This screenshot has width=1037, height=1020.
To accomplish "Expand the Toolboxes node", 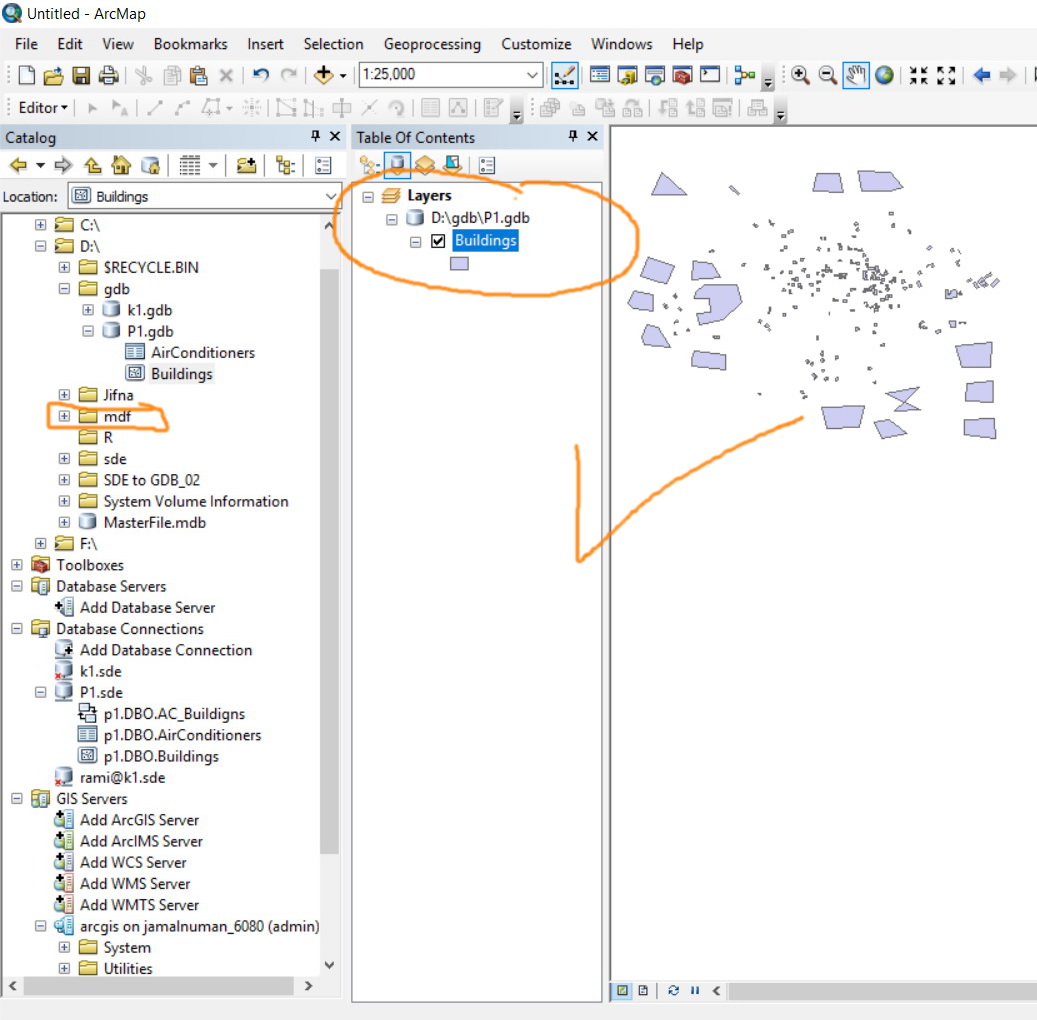I will (x=17, y=565).
